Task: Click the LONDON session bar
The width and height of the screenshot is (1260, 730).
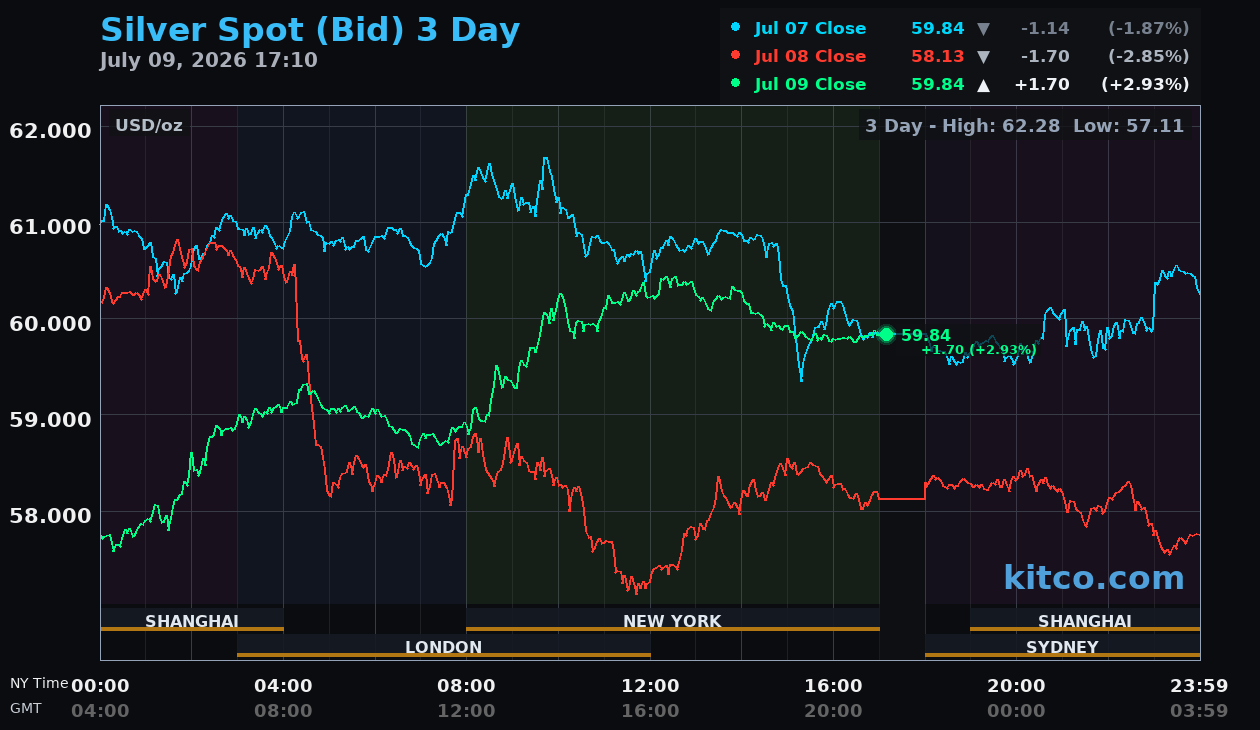Action: [x=443, y=647]
